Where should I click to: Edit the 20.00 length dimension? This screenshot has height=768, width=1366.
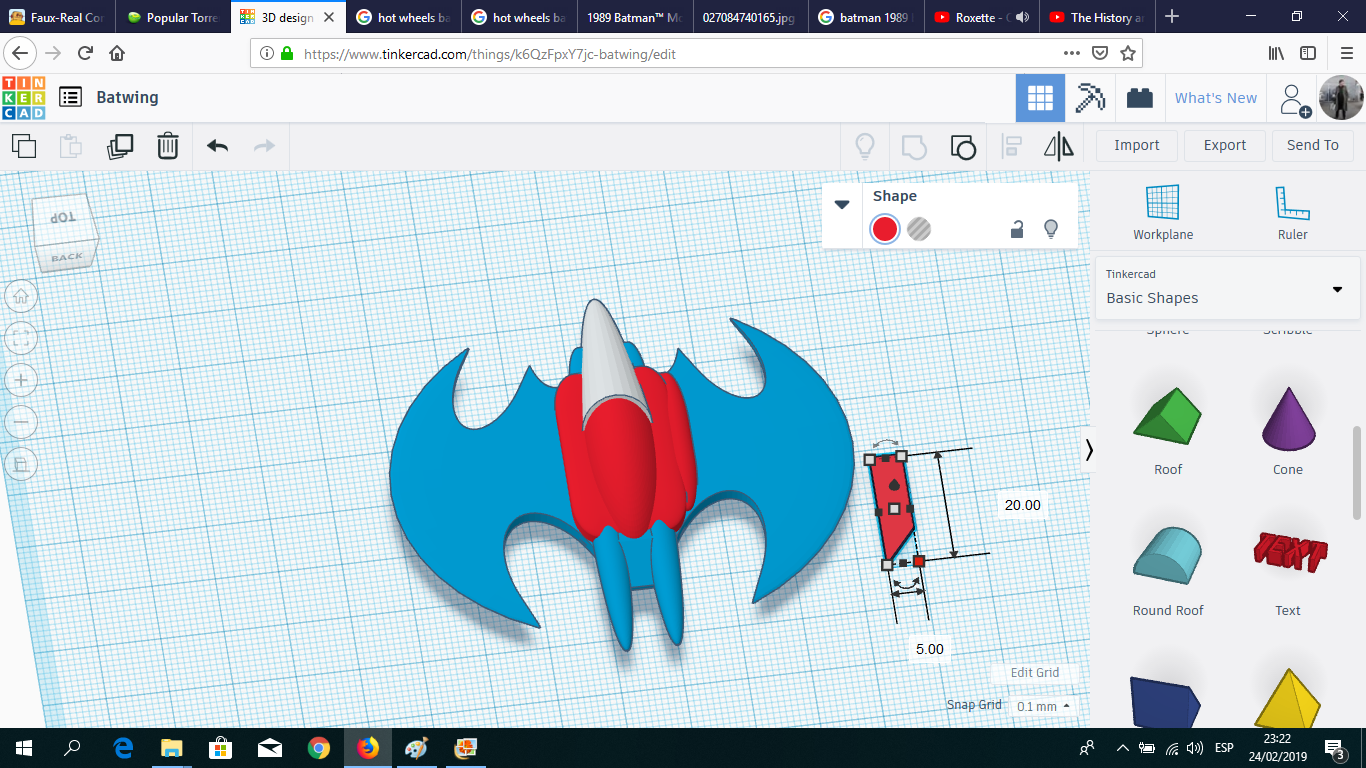1023,505
